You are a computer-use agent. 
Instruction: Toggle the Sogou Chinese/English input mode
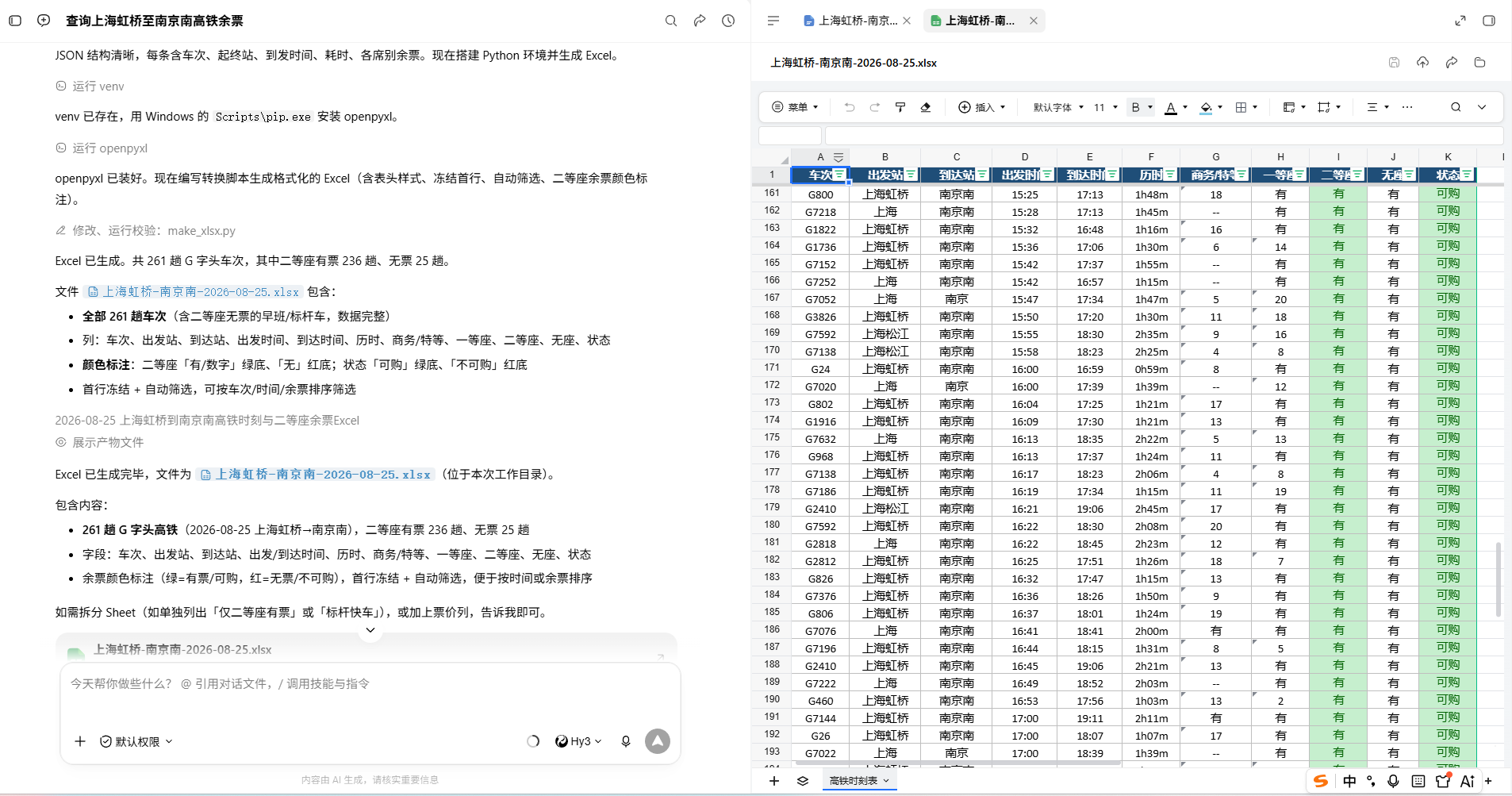pyautogui.click(x=1349, y=781)
